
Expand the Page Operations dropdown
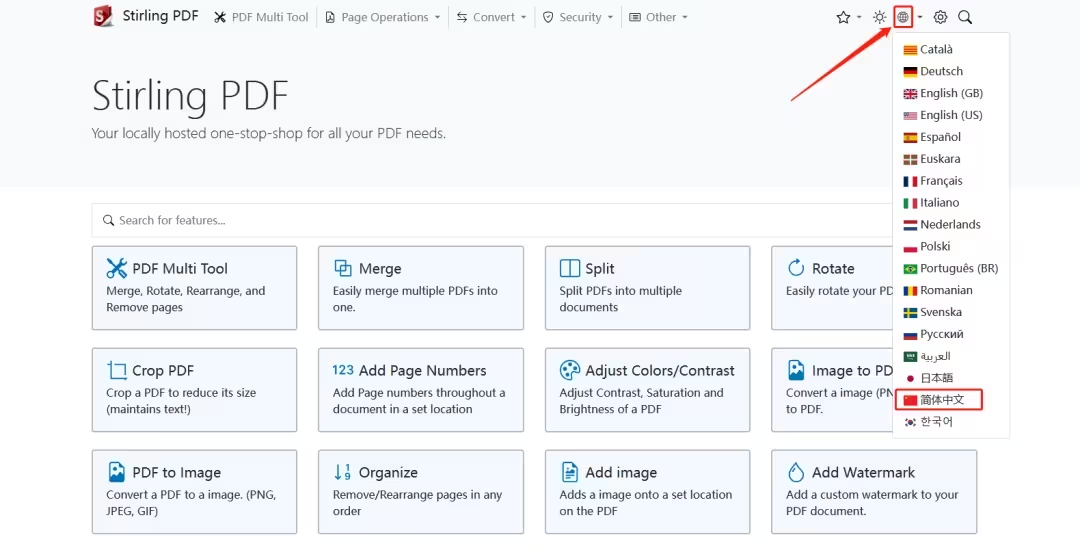click(383, 17)
